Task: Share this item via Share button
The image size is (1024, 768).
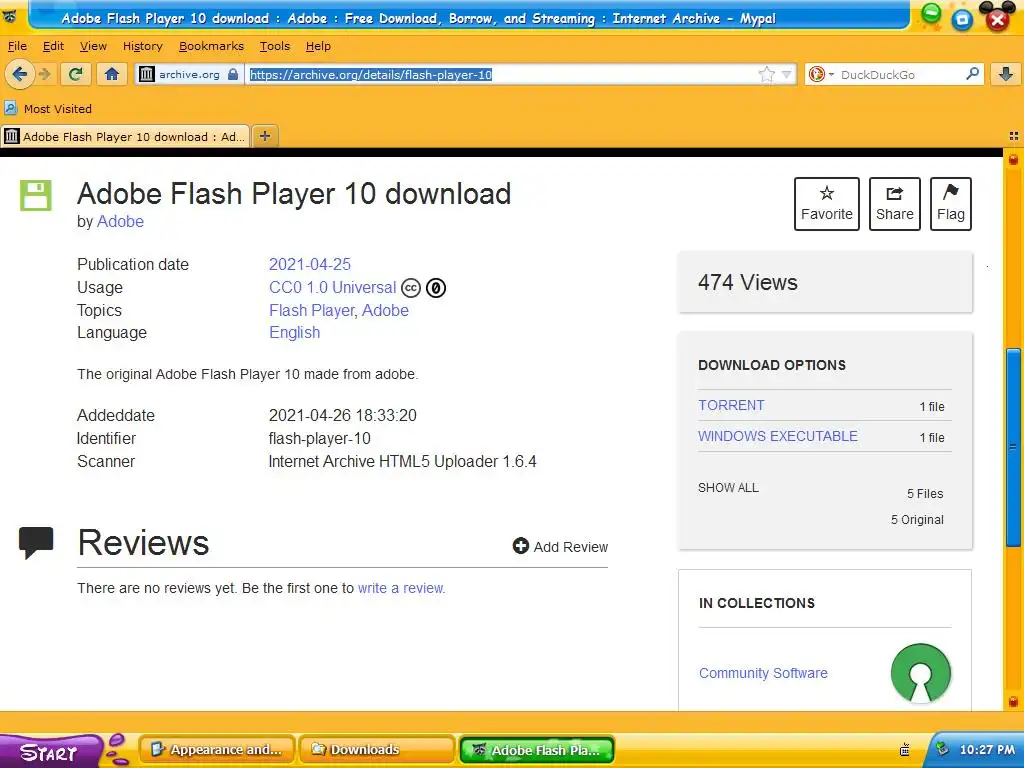Action: 894,204
